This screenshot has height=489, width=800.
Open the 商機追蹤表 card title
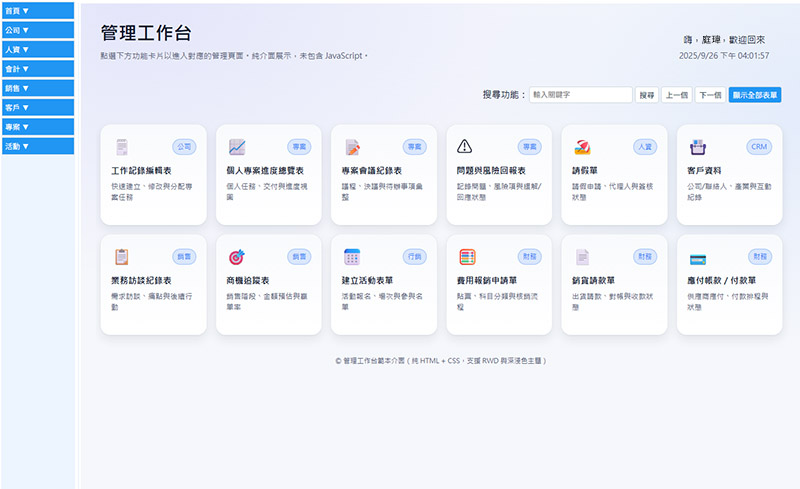point(247,280)
